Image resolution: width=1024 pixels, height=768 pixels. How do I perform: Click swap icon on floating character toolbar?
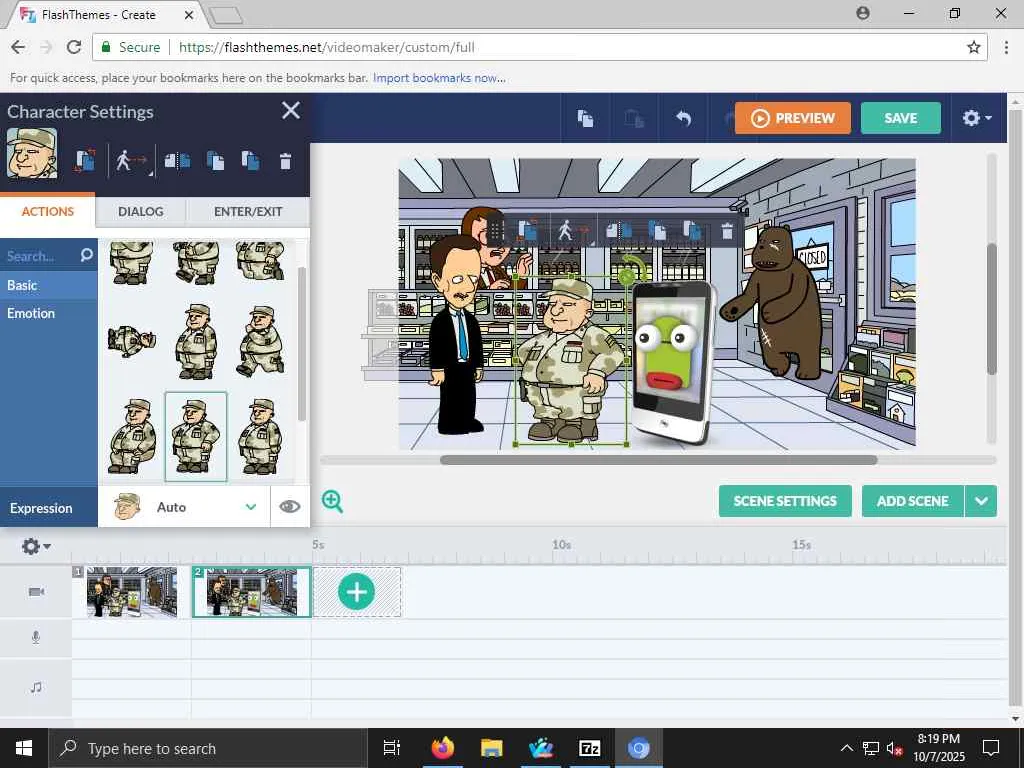[x=528, y=231]
